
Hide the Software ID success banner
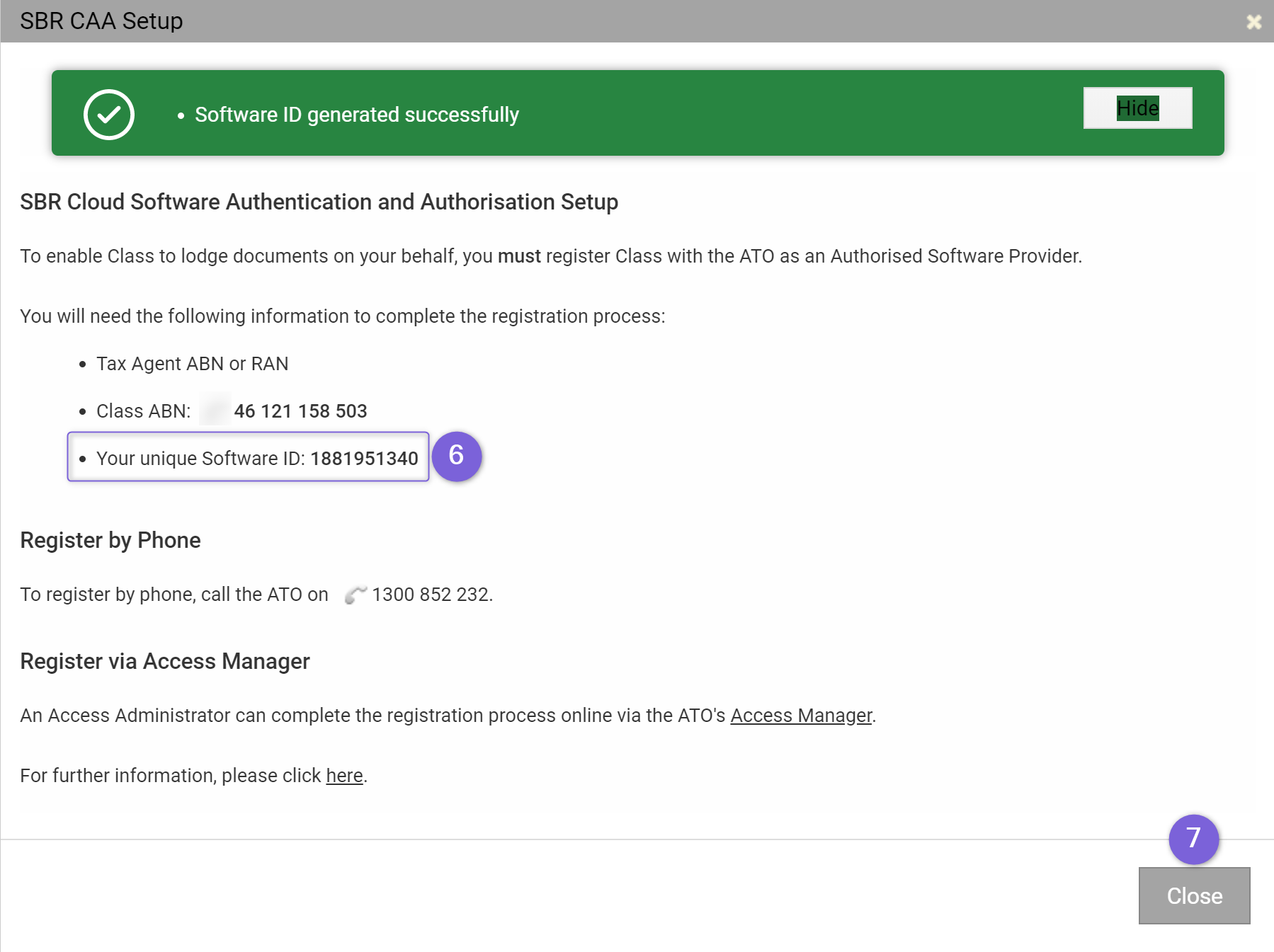pyautogui.click(x=1137, y=108)
